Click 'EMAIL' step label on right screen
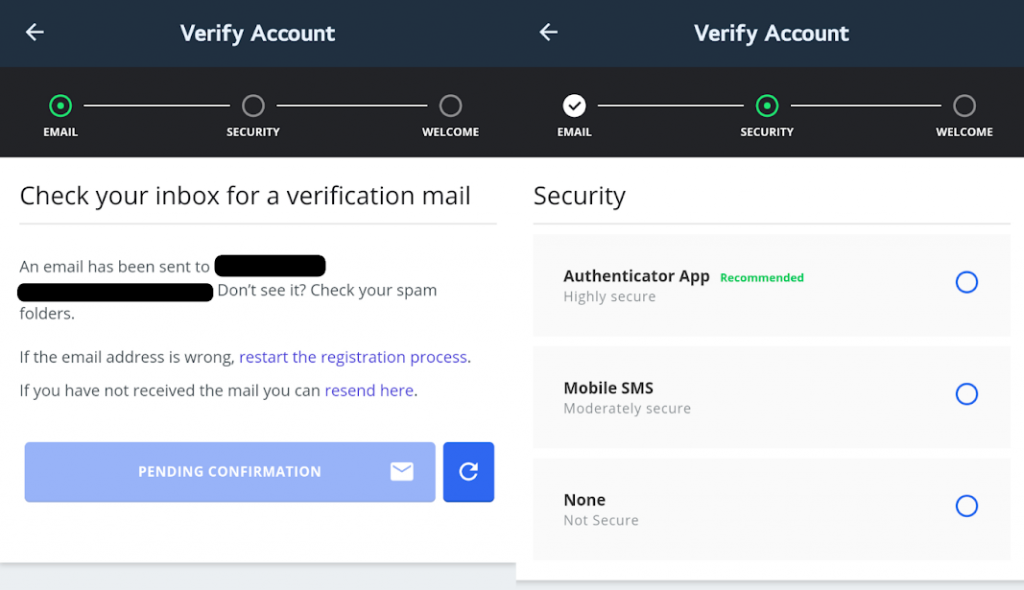Viewport: 1024px width, 590px height. [x=575, y=132]
